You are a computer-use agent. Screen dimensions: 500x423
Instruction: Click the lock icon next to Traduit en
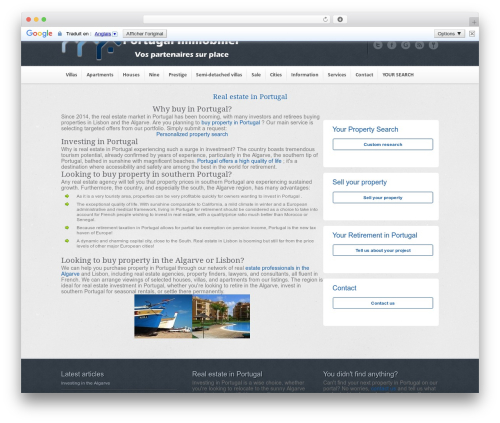click(60, 34)
